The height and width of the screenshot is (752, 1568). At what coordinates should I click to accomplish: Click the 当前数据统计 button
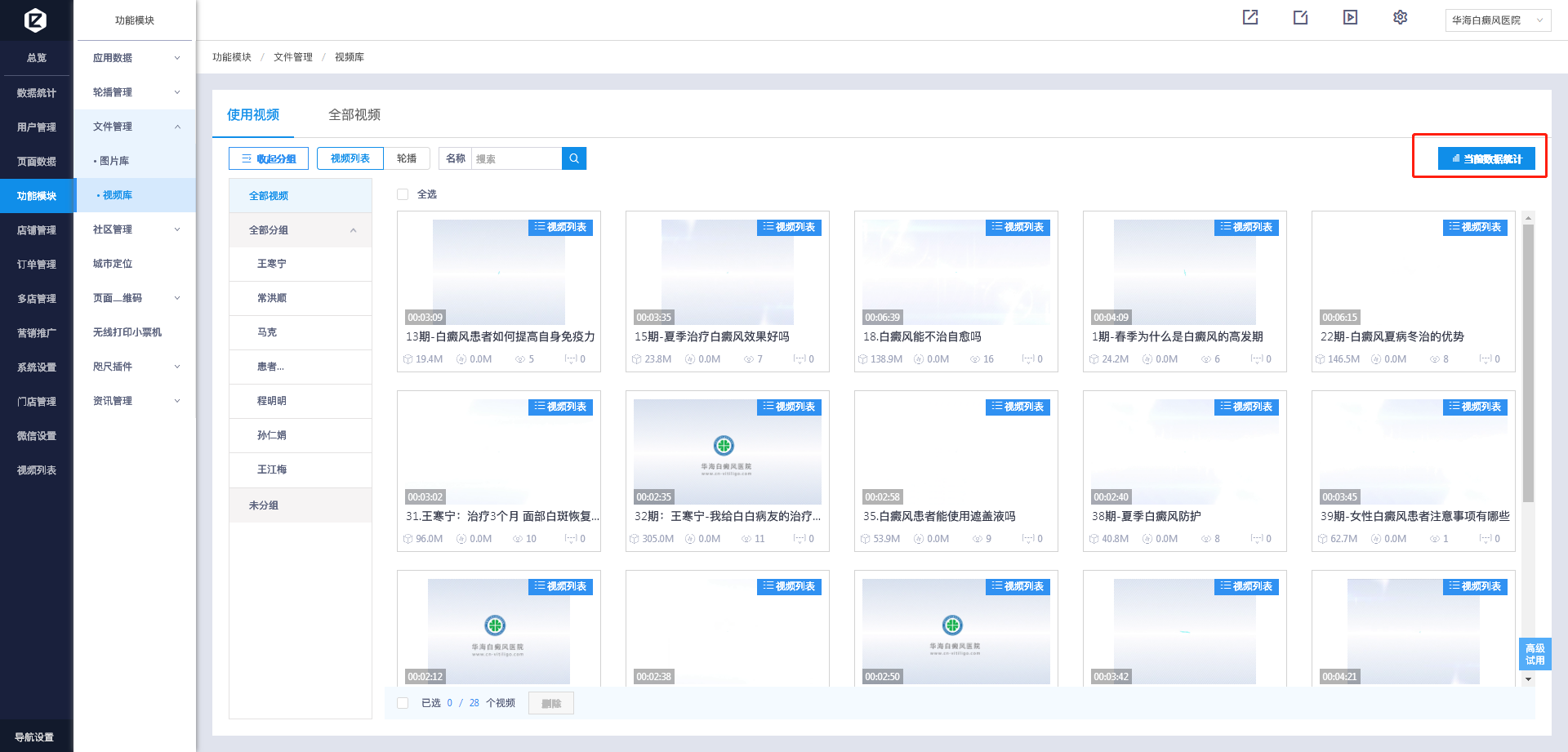coord(1486,158)
